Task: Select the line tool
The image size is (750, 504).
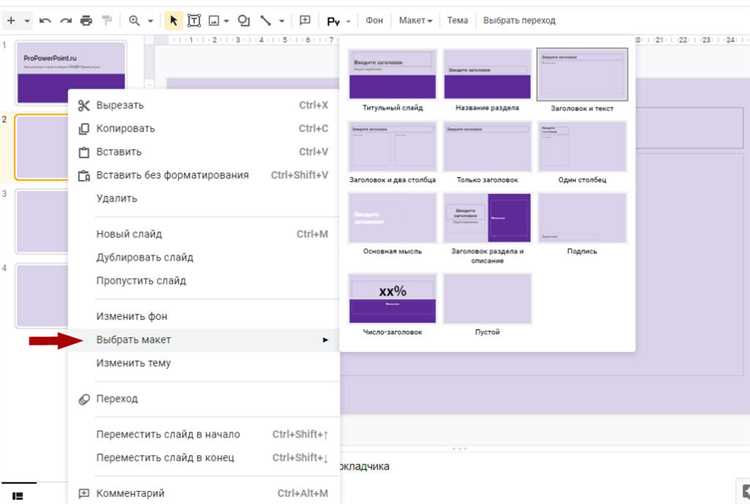Action: click(x=265, y=21)
